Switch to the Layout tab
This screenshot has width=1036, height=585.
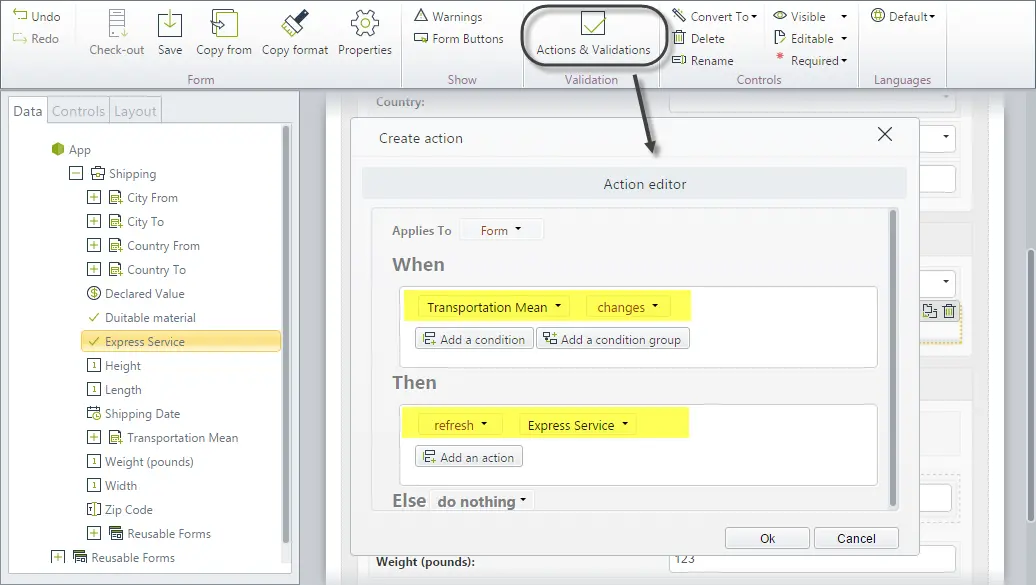(x=135, y=111)
